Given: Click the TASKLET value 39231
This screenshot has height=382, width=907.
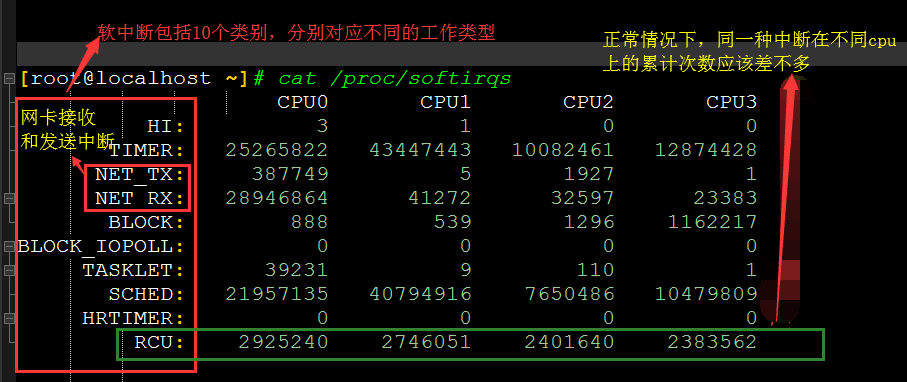Looking at the screenshot, I should 296,270.
